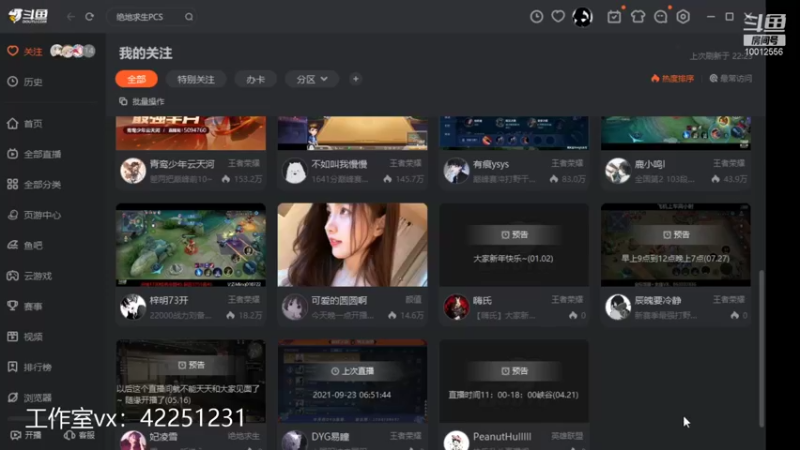This screenshot has width=800, height=450.
Task: Select the 全部 filter tab
Action: pos(136,79)
